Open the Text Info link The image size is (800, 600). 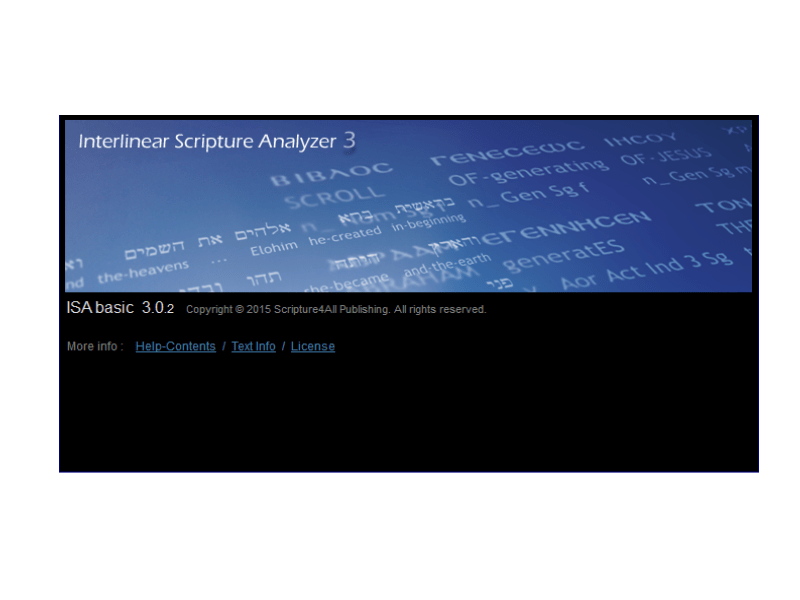(253, 346)
